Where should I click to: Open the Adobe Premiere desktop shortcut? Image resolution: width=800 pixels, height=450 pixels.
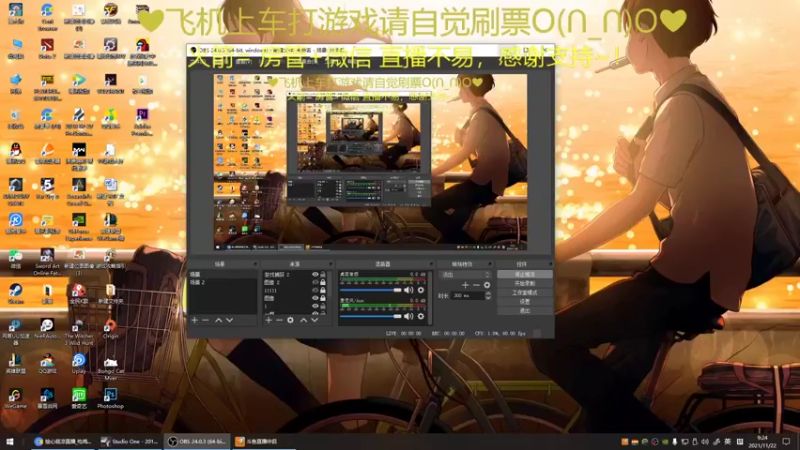pyautogui.click(x=142, y=122)
